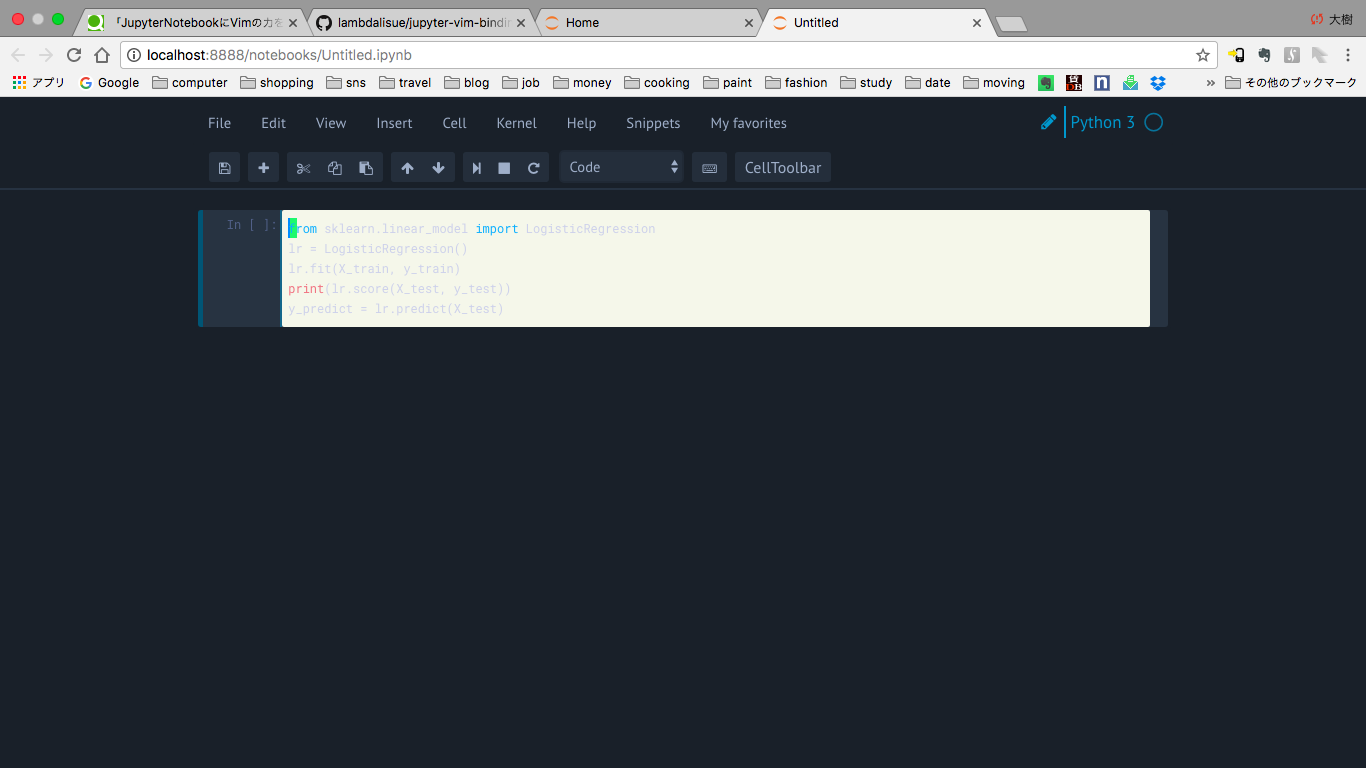Viewport: 1366px width, 768px height.
Task: Cut selected cell using the scissors icon
Action: click(304, 168)
